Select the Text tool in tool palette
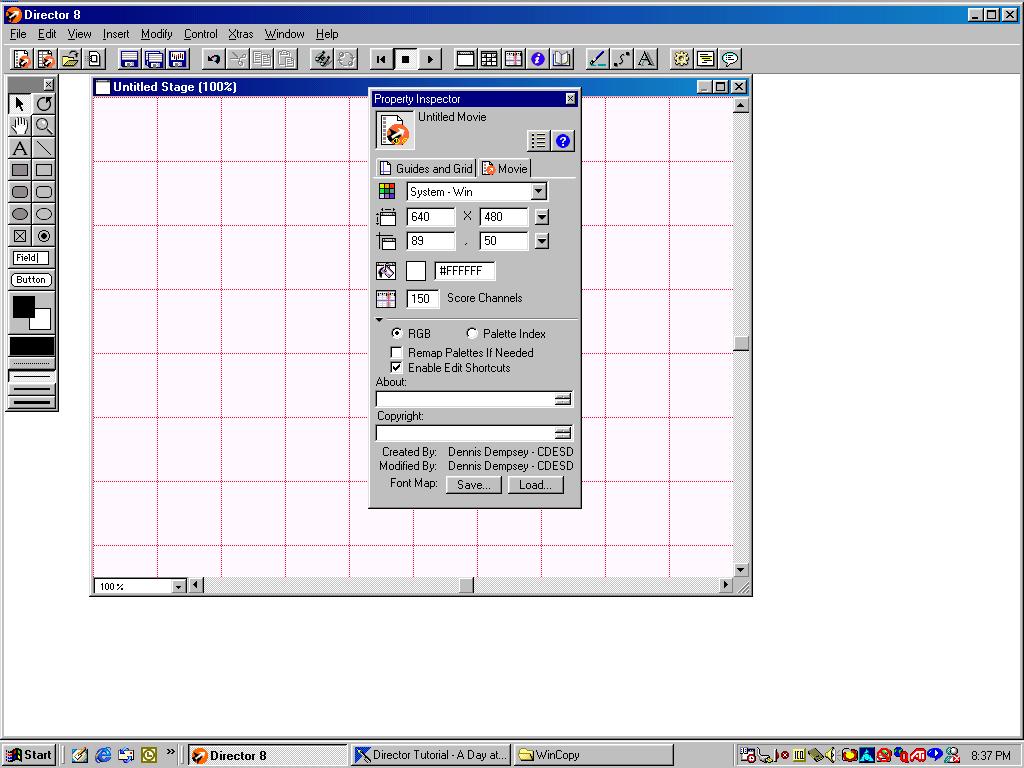Screen dimensions: 1024x768 (x=20, y=148)
